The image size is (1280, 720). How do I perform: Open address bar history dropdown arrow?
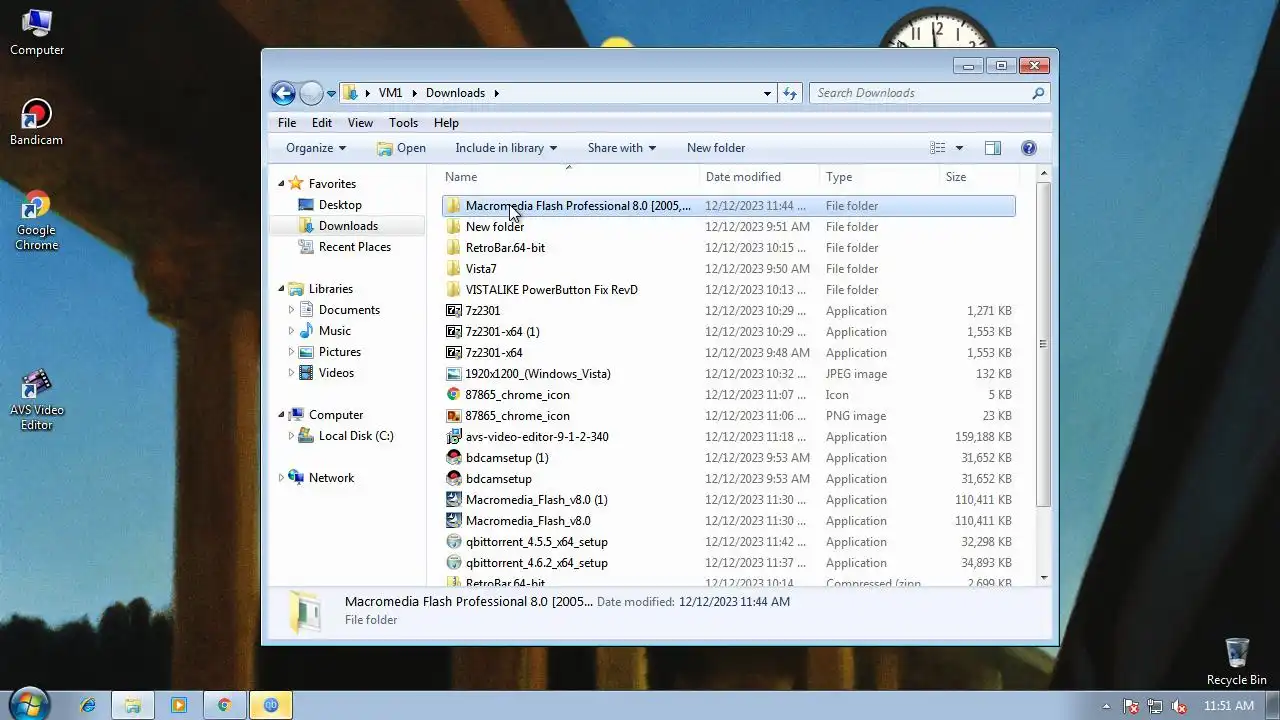pyautogui.click(x=767, y=93)
